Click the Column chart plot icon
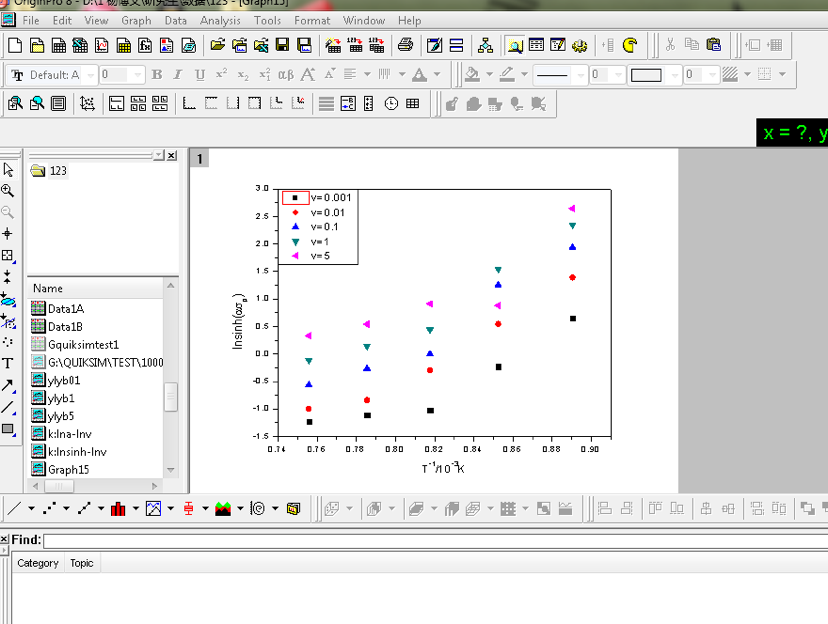The width and height of the screenshot is (828, 624). [118, 509]
